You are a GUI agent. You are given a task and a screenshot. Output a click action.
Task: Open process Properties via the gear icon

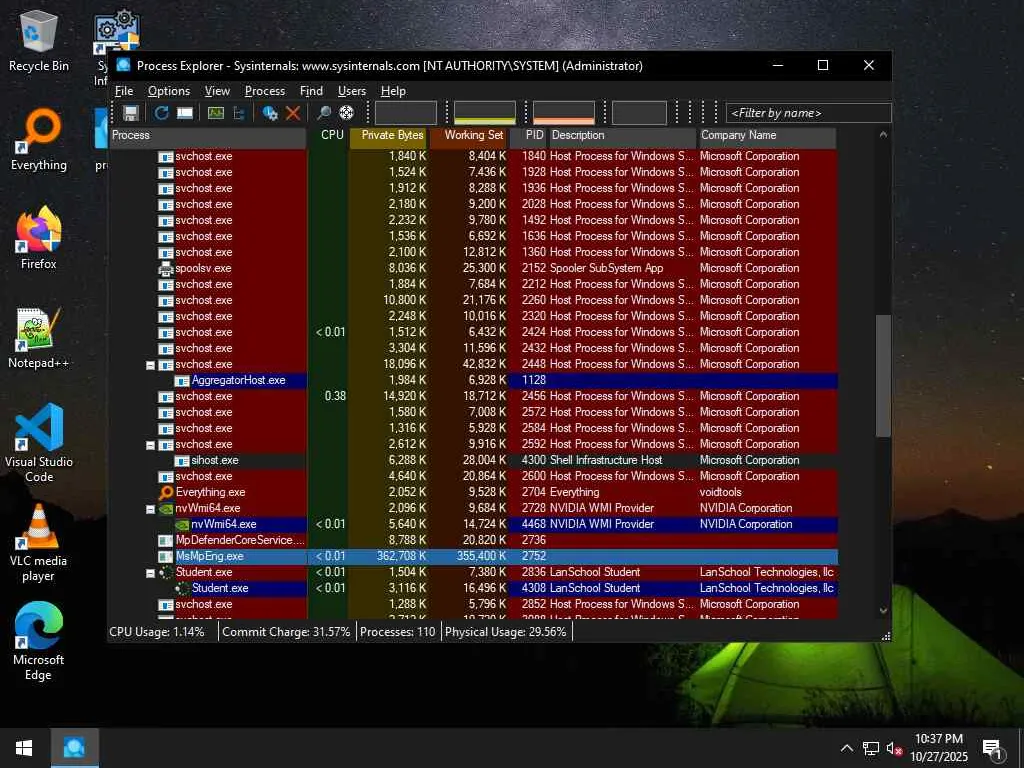coord(270,113)
